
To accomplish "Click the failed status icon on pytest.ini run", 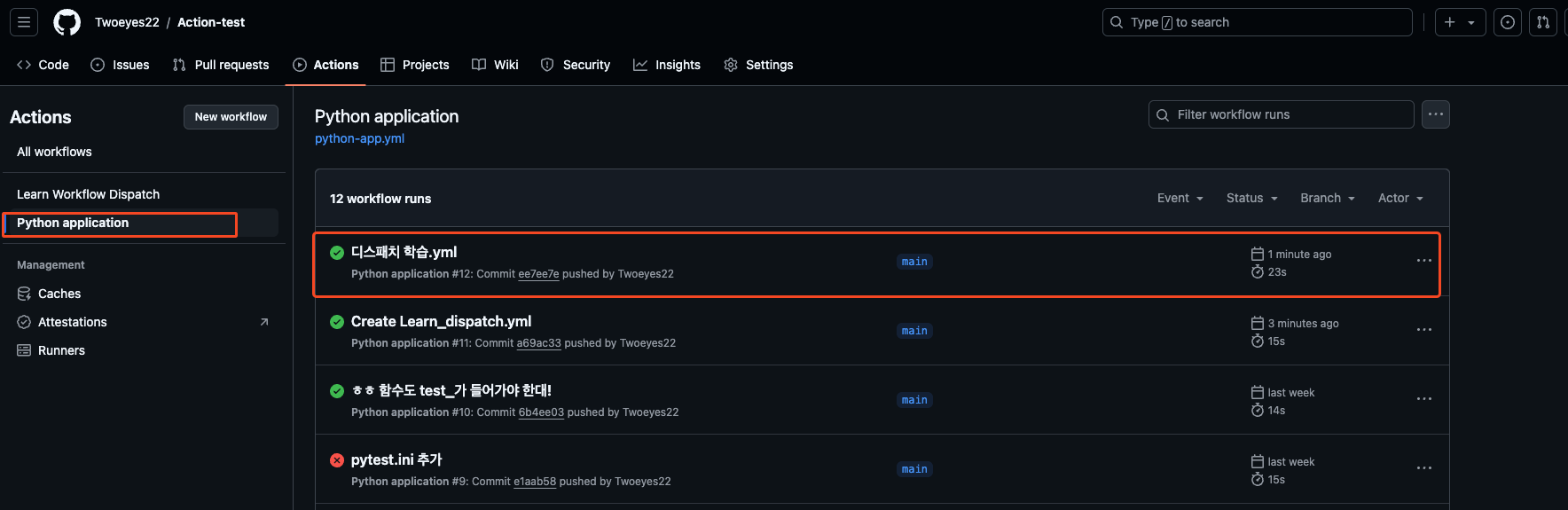I will (x=337, y=460).
